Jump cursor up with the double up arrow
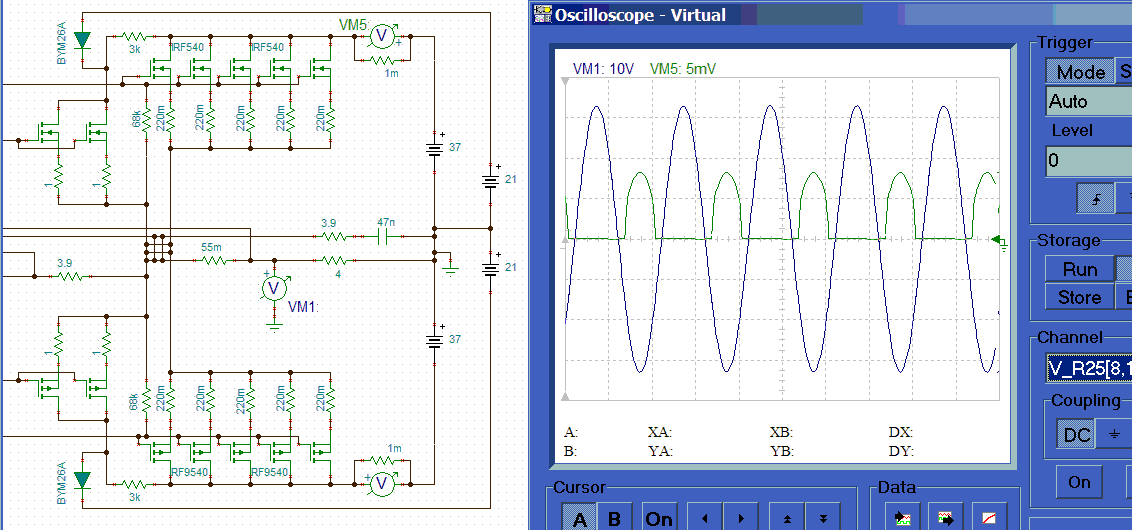This screenshot has height=530, width=1132. click(x=788, y=518)
